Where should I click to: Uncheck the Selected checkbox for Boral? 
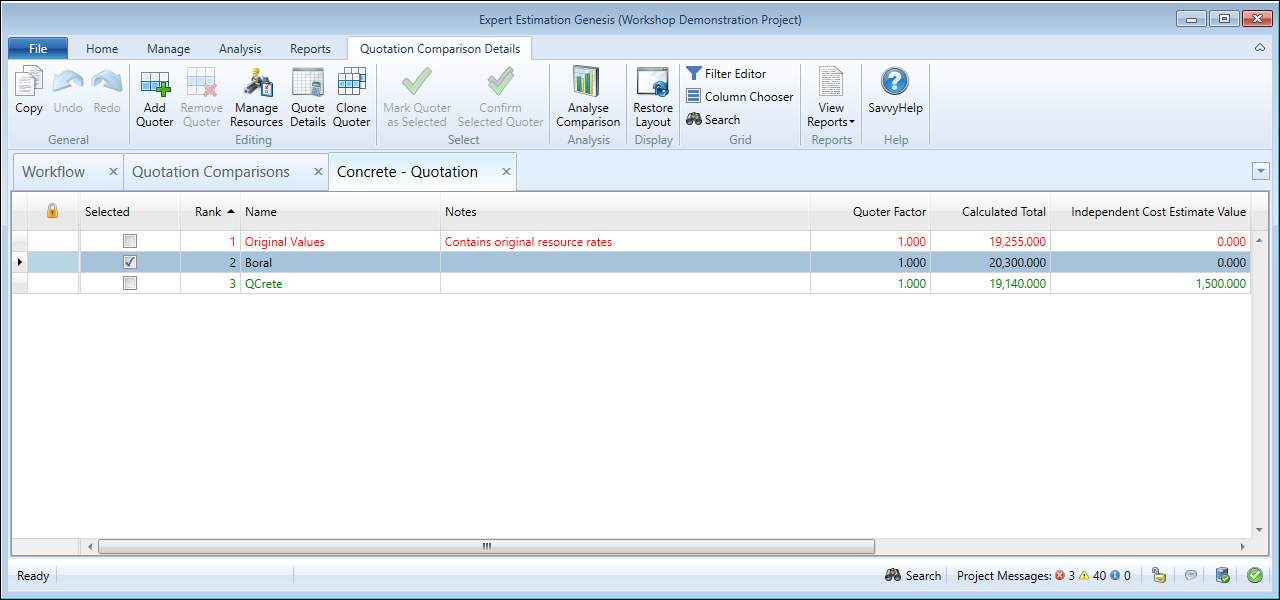coord(129,262)
